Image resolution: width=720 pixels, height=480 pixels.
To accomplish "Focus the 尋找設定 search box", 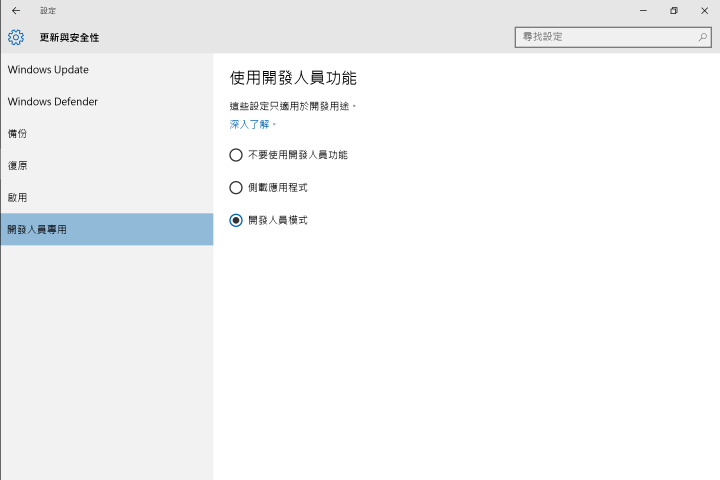I will (613, 37).
